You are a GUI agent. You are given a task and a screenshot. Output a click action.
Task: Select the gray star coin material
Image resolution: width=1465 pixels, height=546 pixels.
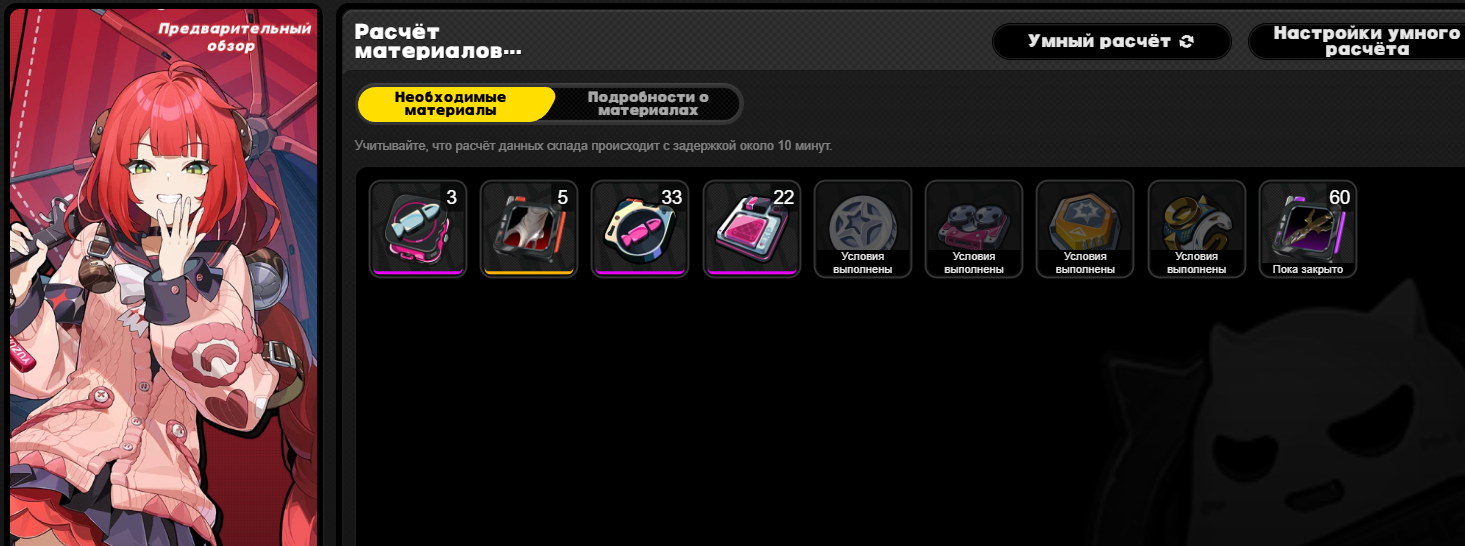(863, 229)
